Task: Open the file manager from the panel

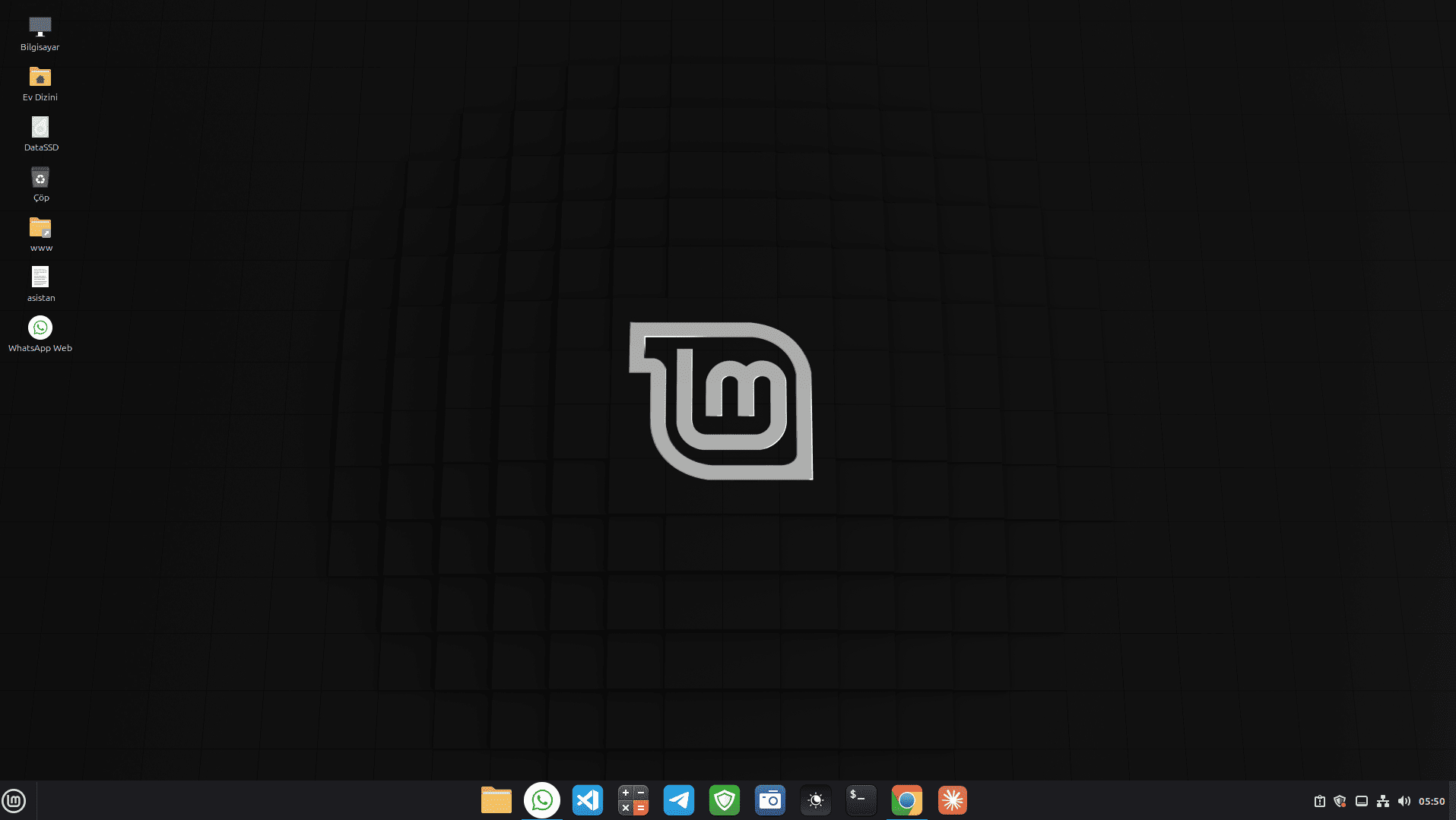Action: click(x=496, y=800)
